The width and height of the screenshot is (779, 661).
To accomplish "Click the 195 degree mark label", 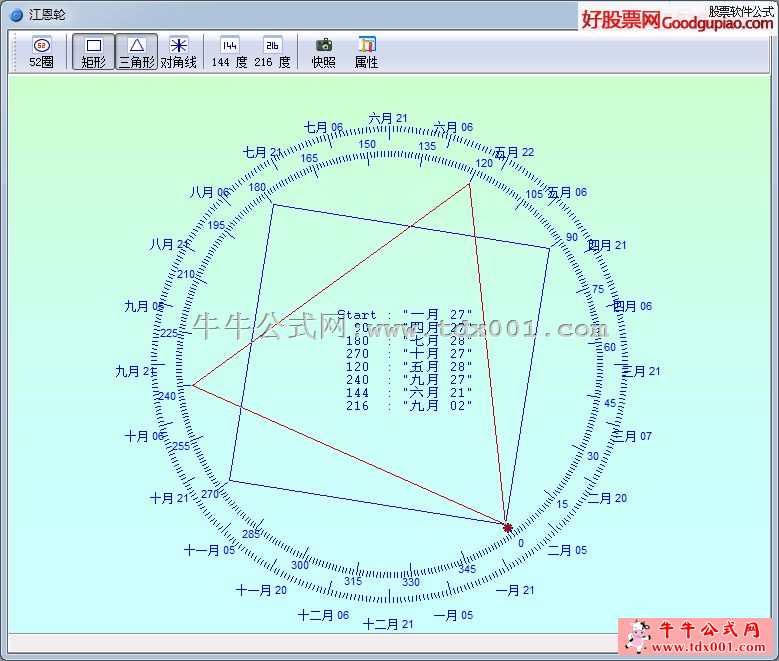I will click(216, 225).
